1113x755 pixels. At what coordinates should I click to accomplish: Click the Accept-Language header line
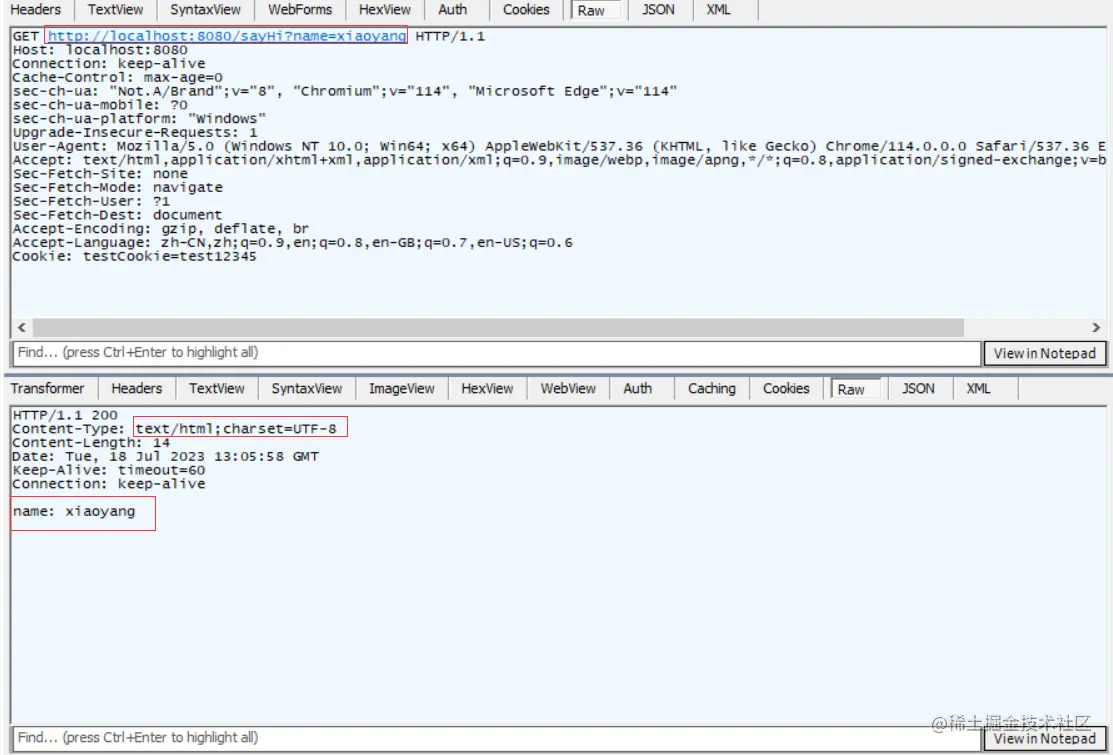tap(292, 243)
